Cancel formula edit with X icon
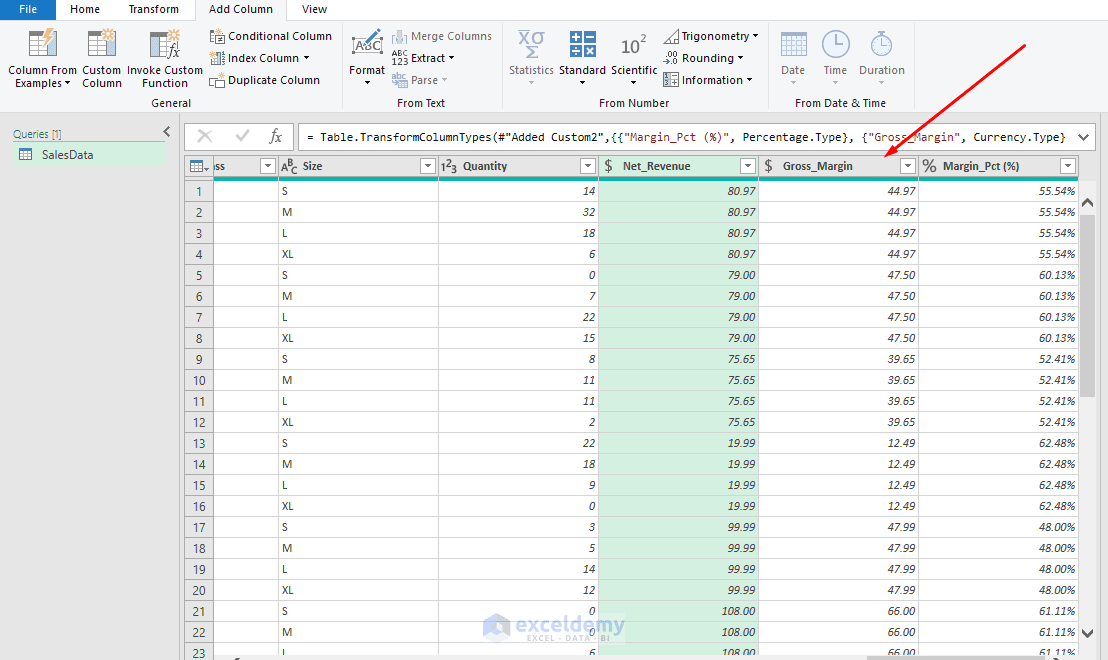The height and width of the screenshot is (660, 1108). (x=205, y=136)
